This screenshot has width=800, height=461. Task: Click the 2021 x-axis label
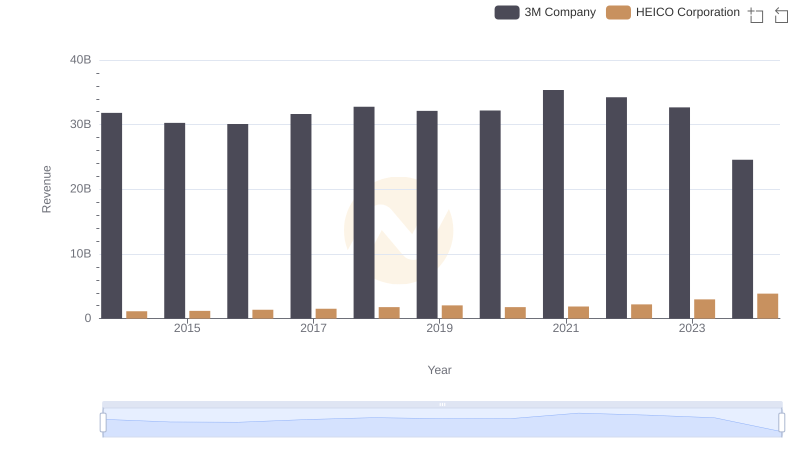565,328
